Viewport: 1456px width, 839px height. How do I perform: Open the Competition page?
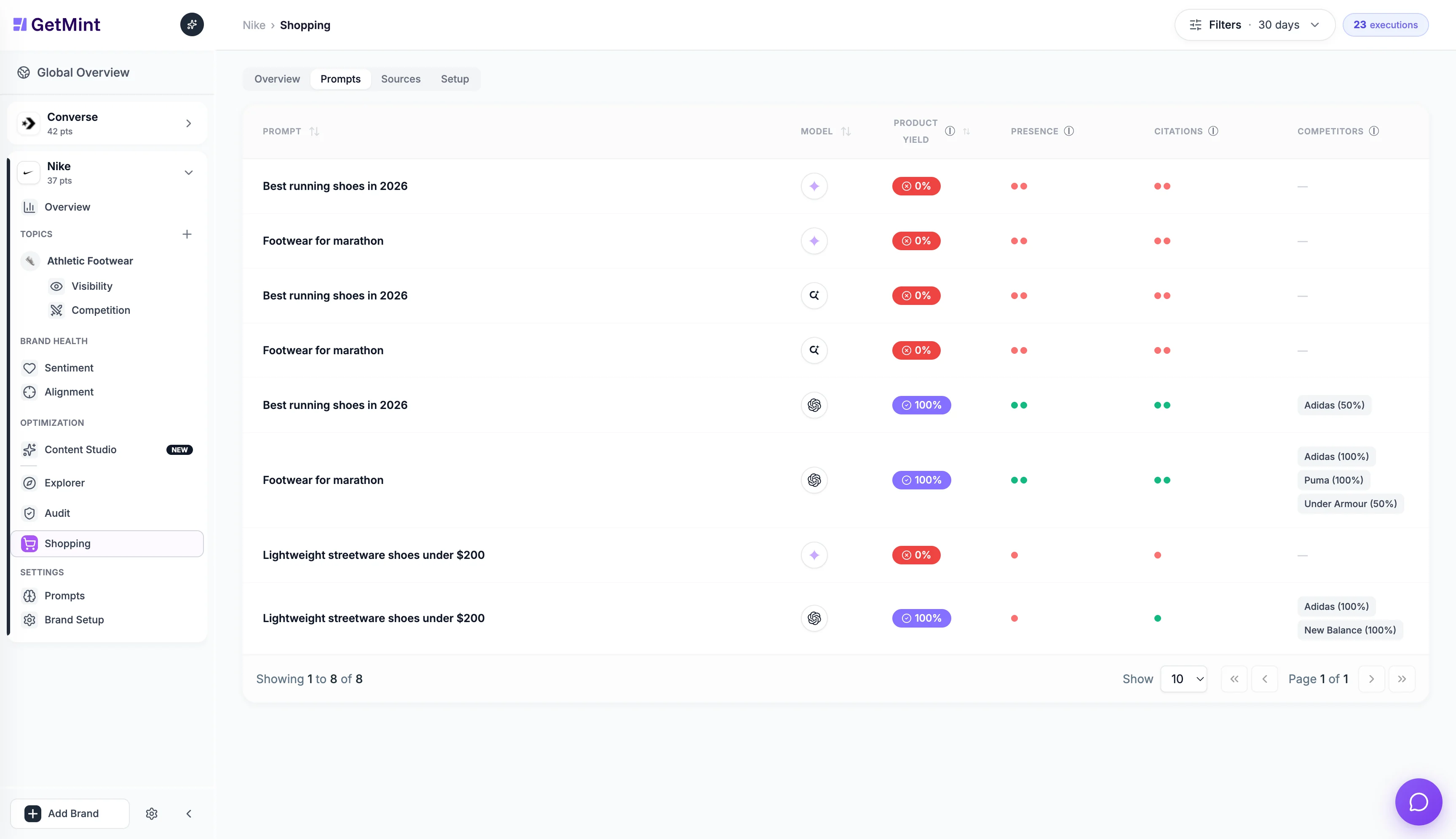tap(101, 310)
